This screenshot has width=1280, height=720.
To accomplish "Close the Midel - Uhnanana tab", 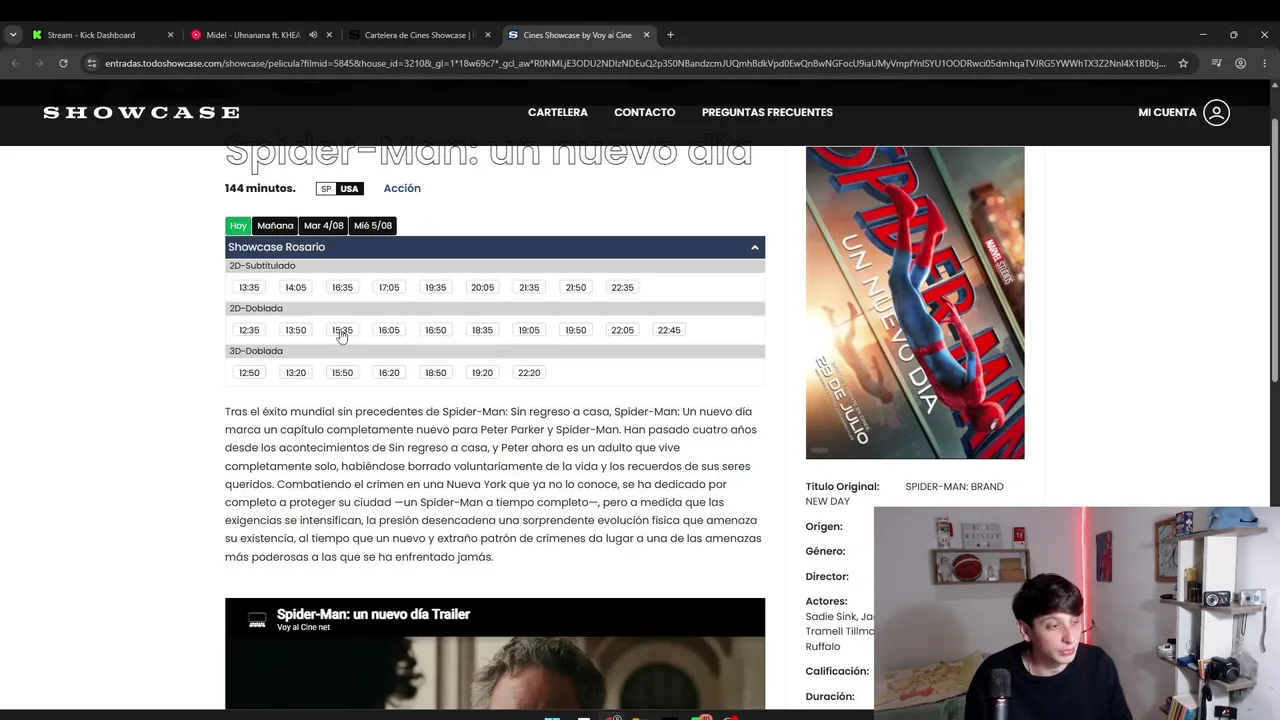I will [329, 35].
